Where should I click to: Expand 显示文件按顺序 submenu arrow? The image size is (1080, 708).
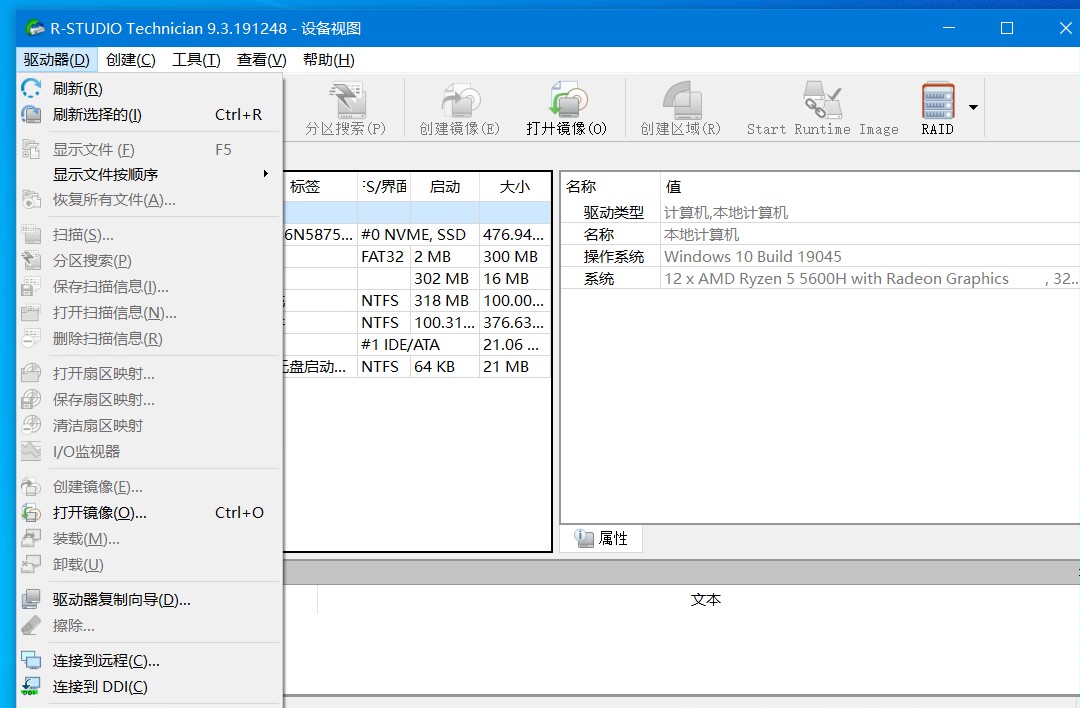tap(265, 174)
